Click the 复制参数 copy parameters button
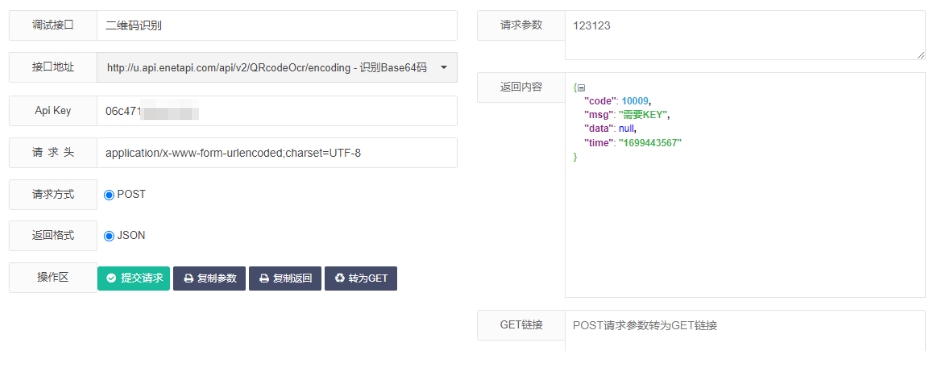Screen dimensions: 934x374 [x=209, y=278]
